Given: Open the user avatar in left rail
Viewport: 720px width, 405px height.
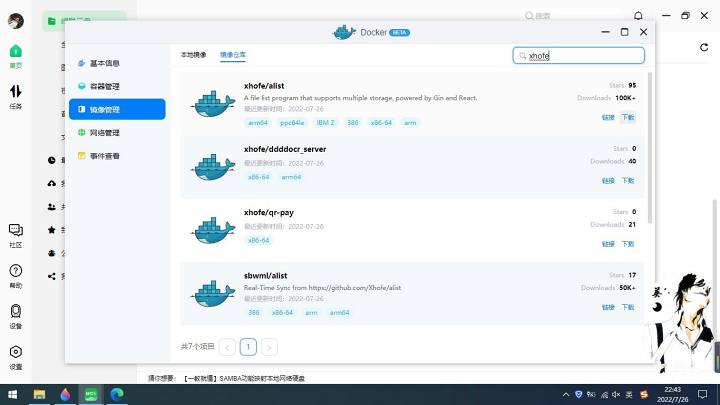Looking at the screenshot, I should (16, 21).
